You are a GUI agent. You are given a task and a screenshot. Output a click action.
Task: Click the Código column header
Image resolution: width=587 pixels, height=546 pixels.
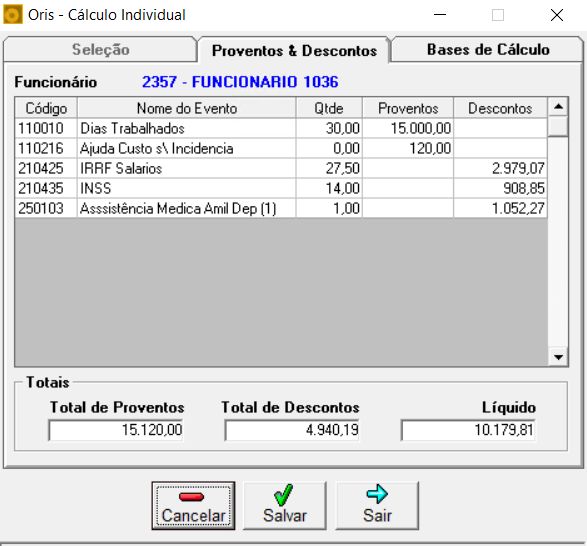point(46,108)
